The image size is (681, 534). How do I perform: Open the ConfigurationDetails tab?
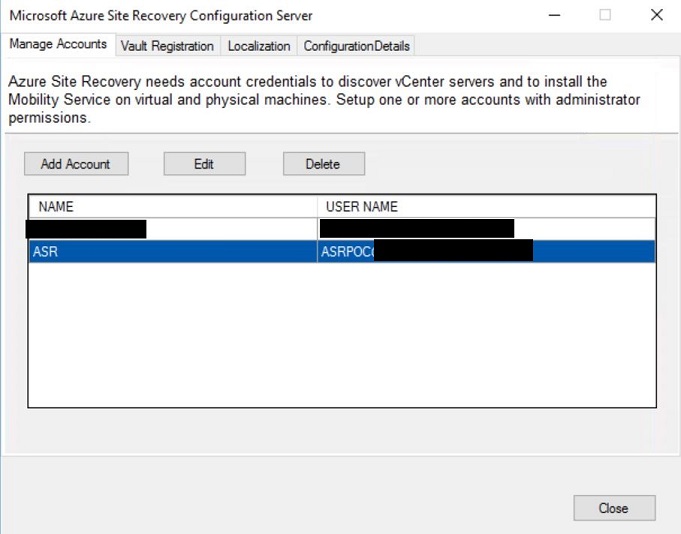tap(356, 46)
